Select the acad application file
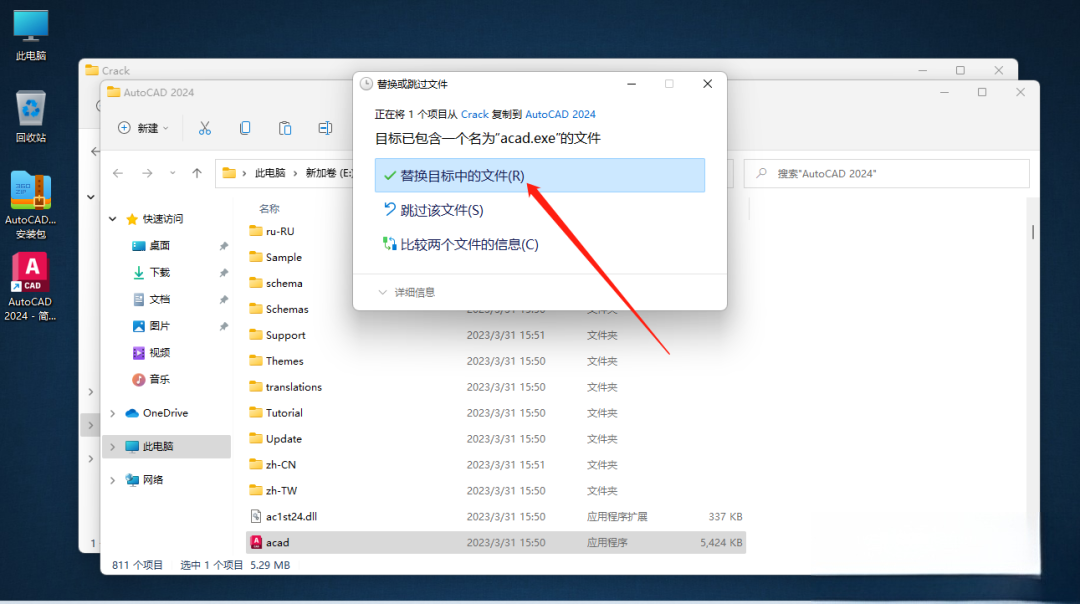Screen dimensions: 1080x604 point(496,543)
